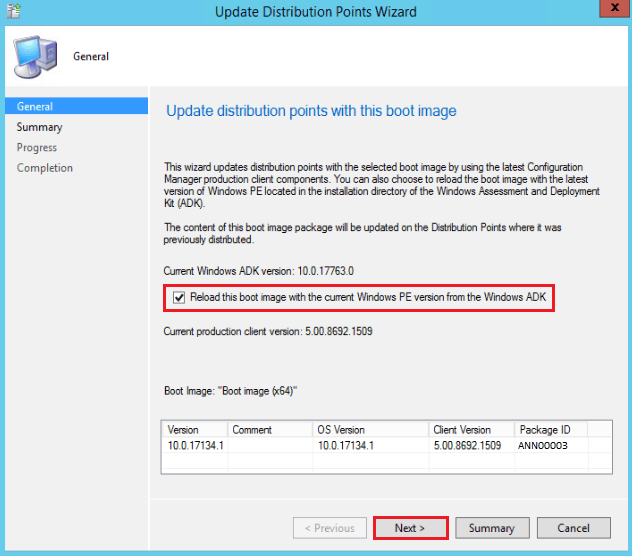Click the Summary button at the bottom
632x556 pixels.
coord(492,528)
